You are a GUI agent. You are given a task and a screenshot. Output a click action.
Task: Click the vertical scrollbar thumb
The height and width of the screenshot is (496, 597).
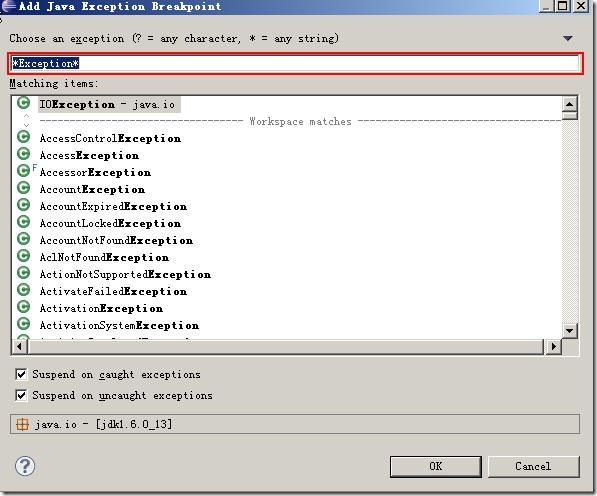[570, 115]
